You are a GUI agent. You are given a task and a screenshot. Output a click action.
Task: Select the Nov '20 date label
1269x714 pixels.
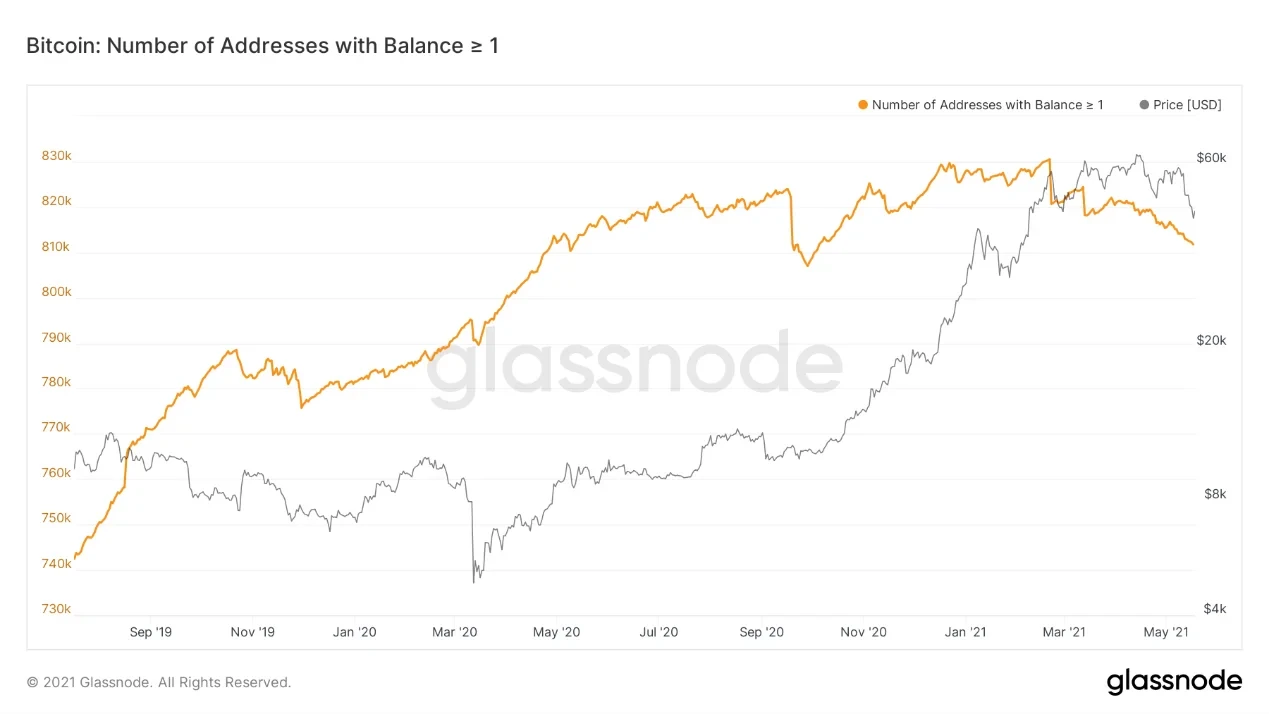(863, 632)
